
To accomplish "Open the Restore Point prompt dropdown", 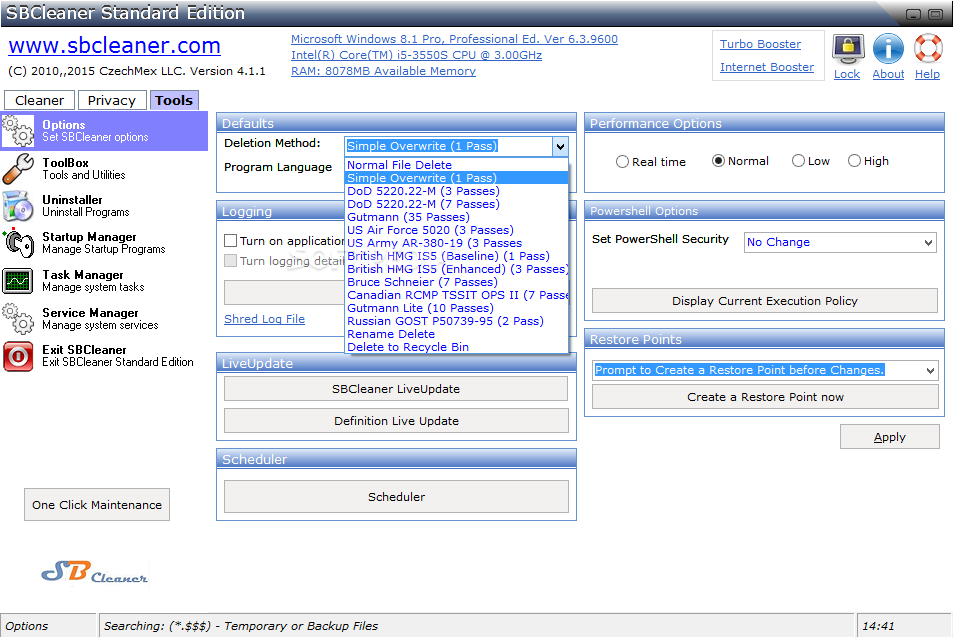I will click(765, 370).
